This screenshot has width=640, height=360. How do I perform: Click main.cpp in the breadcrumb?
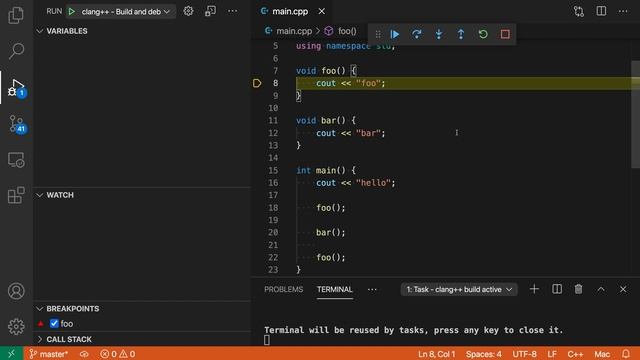(x=293, y=31)
